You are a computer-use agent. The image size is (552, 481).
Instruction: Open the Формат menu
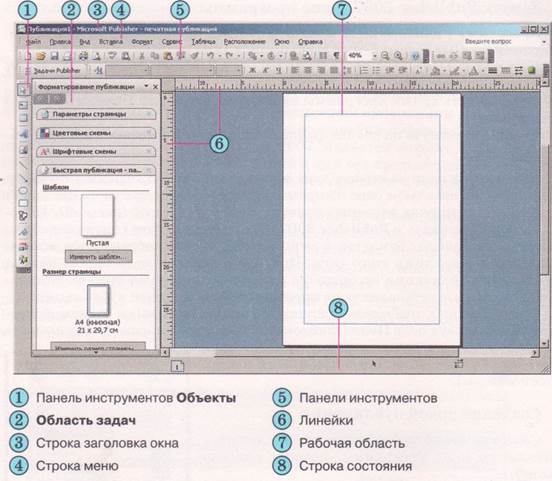[142, 42]
